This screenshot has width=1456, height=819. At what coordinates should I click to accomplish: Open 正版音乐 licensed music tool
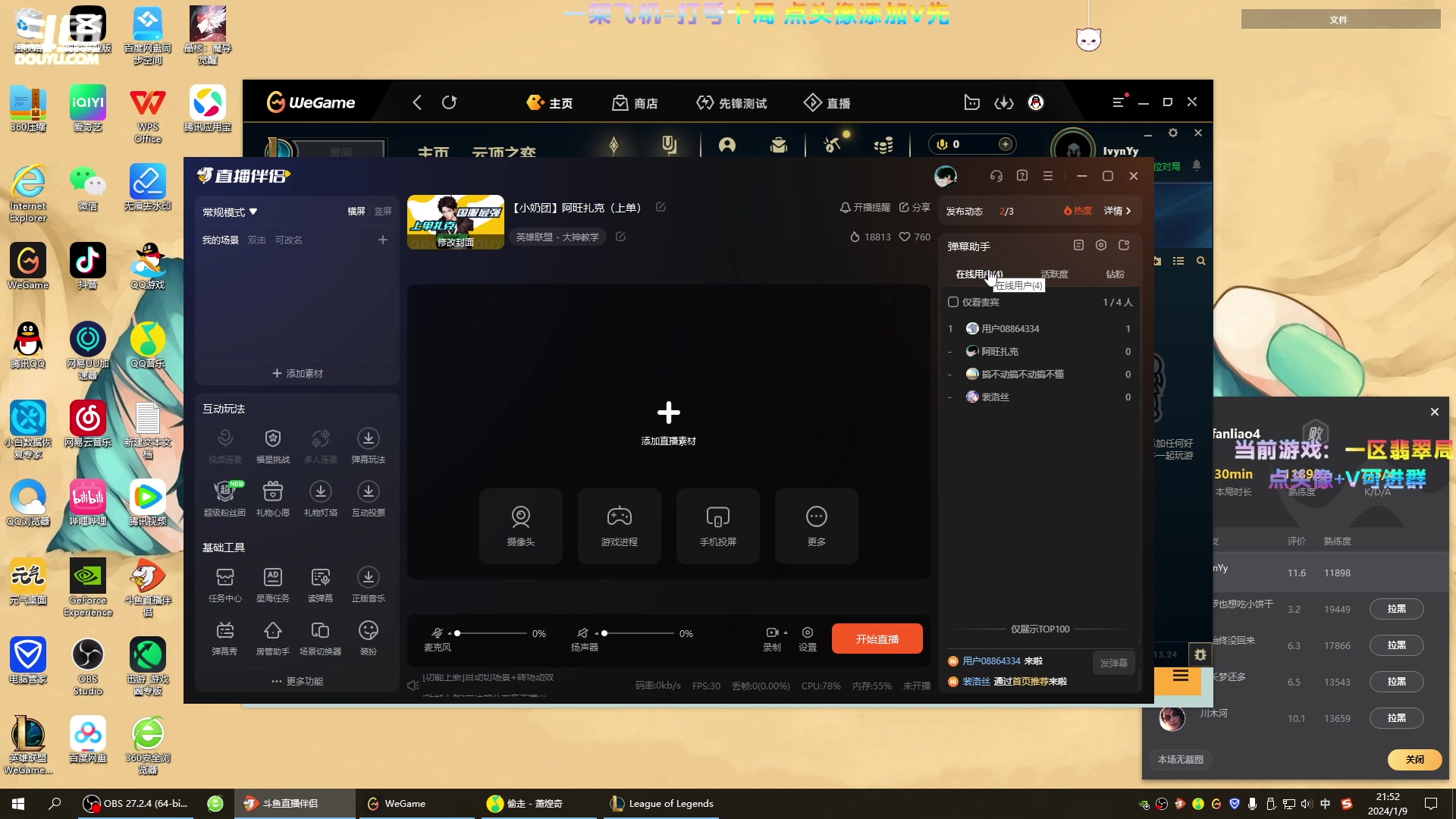click(x=369, y=585)
